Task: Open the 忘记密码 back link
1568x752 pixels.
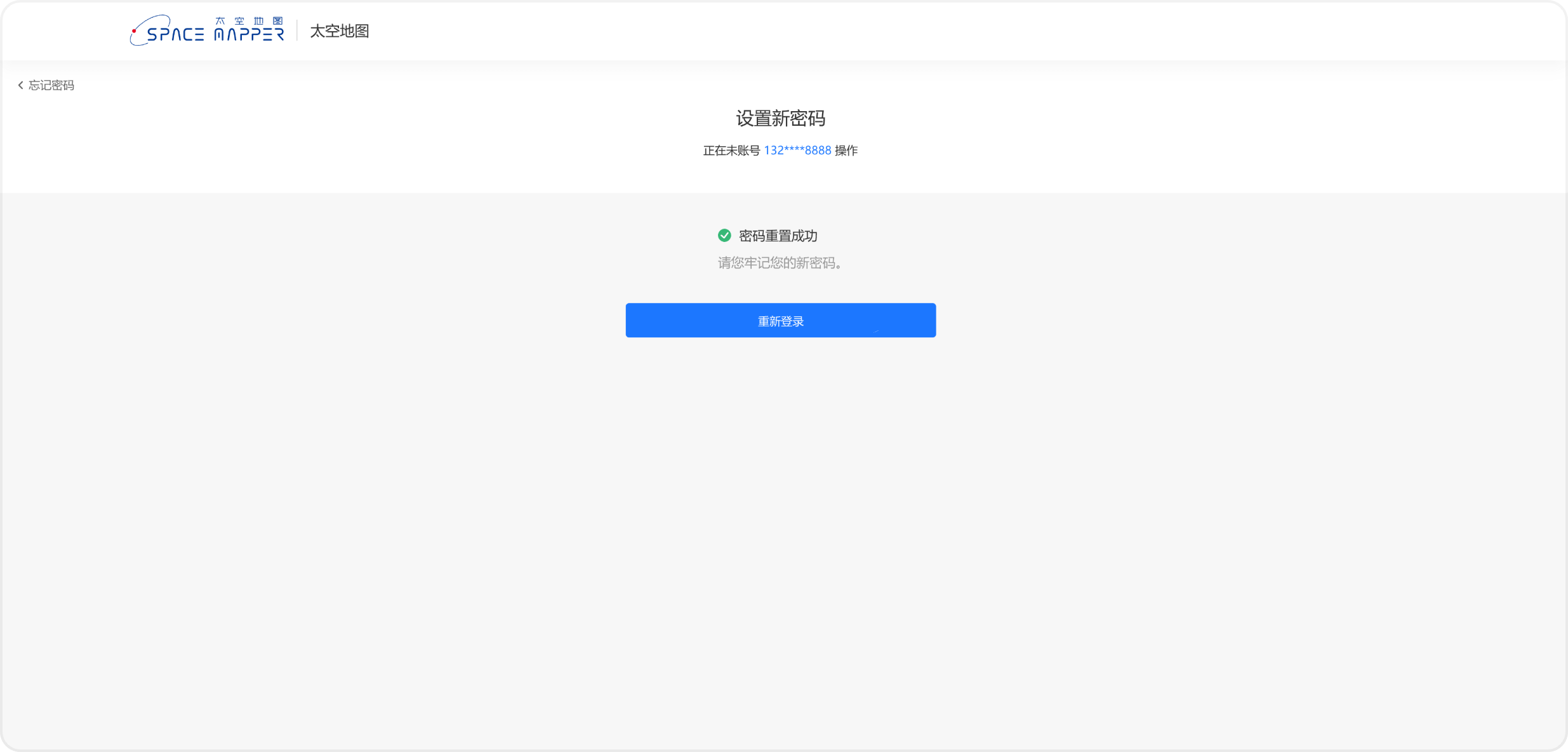Action: coord(50,85)
